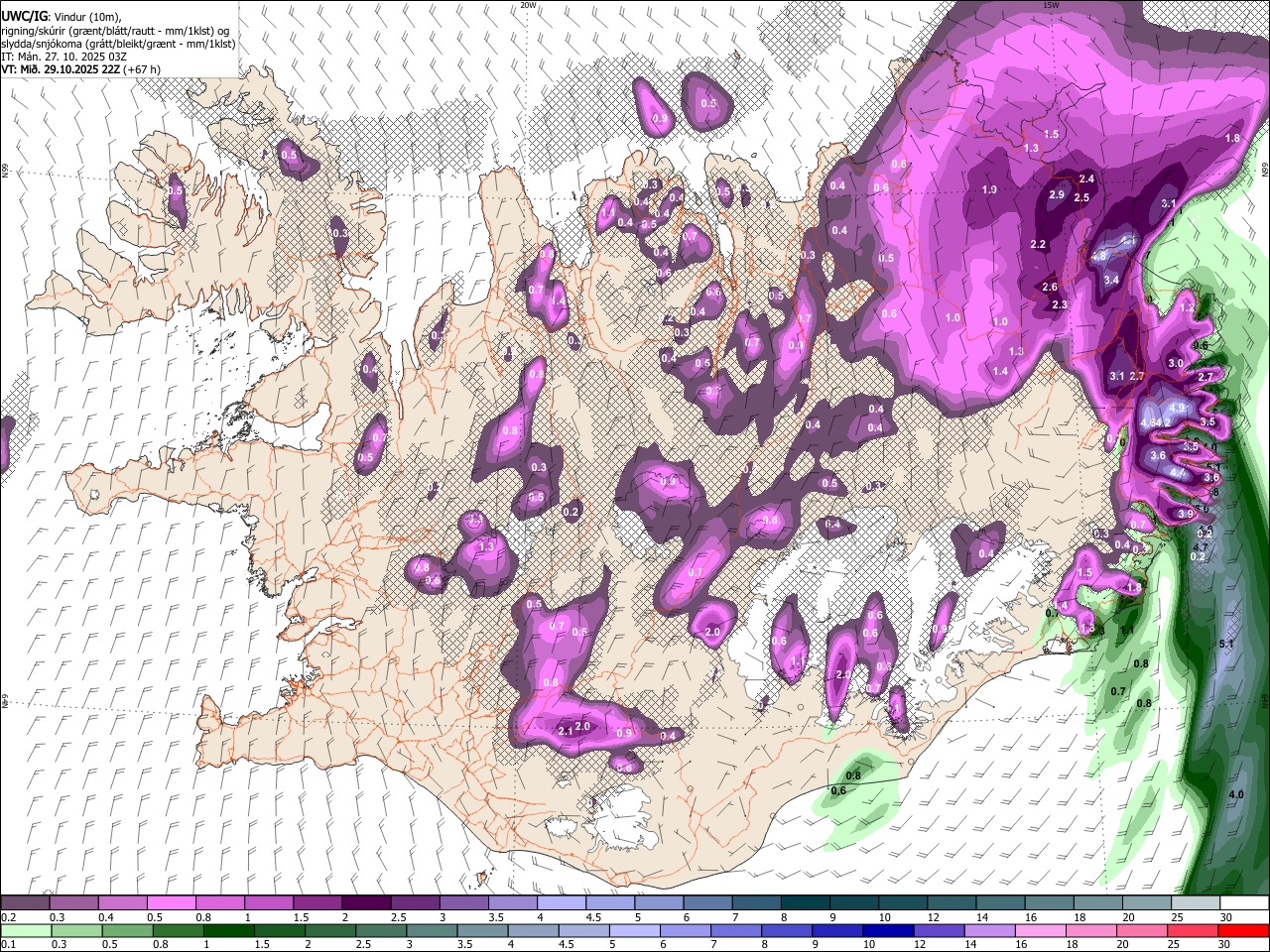
Task: Click the '20W' longitude label
Action: [528, 5]
